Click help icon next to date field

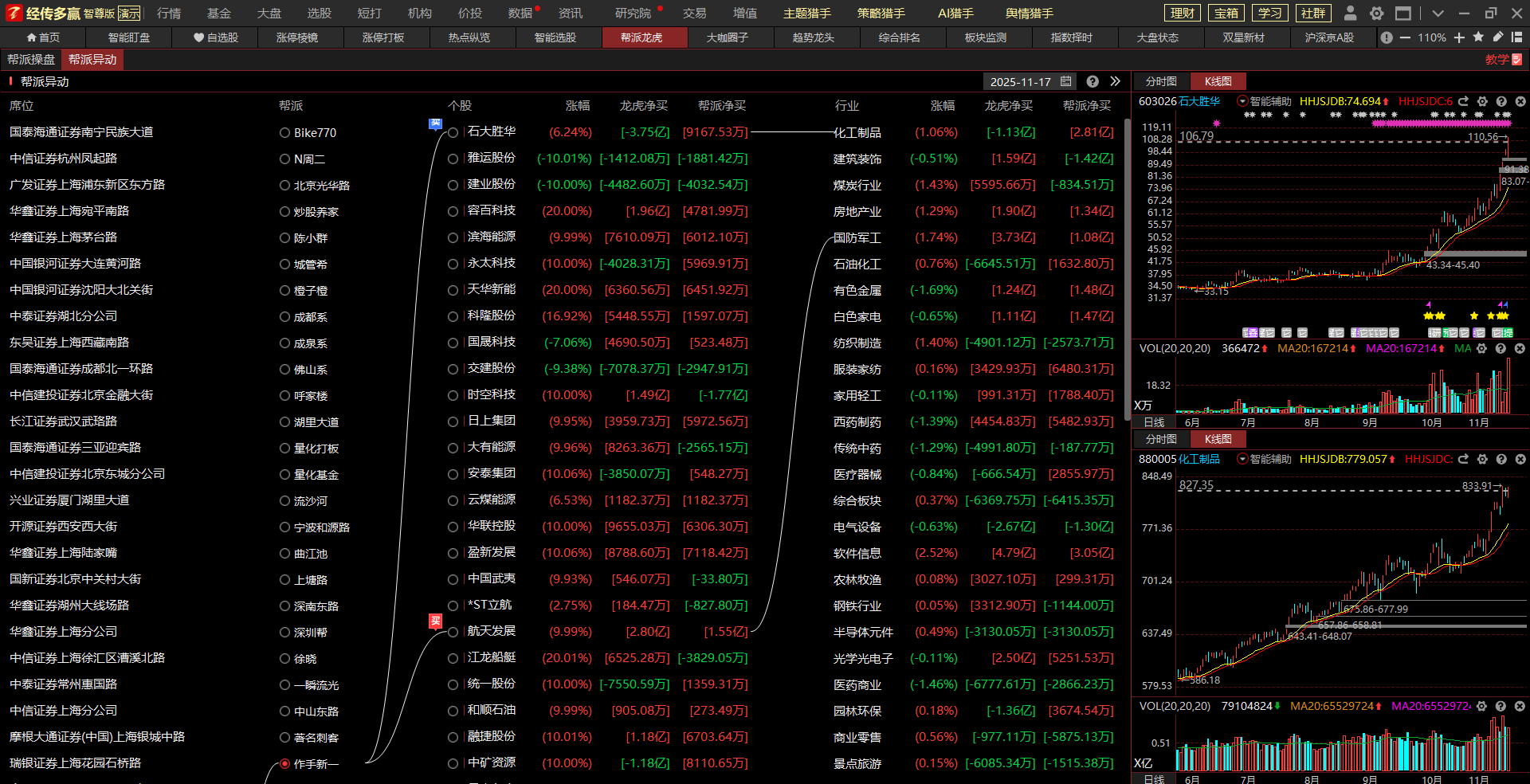coord(1093,81)
